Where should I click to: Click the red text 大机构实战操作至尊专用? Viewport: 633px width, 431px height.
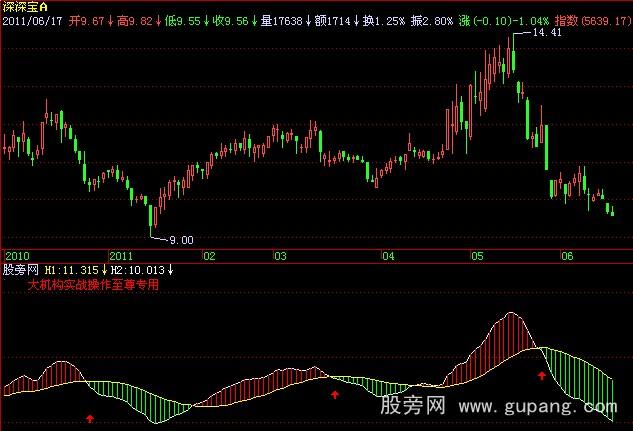click(x=93, y=285)
